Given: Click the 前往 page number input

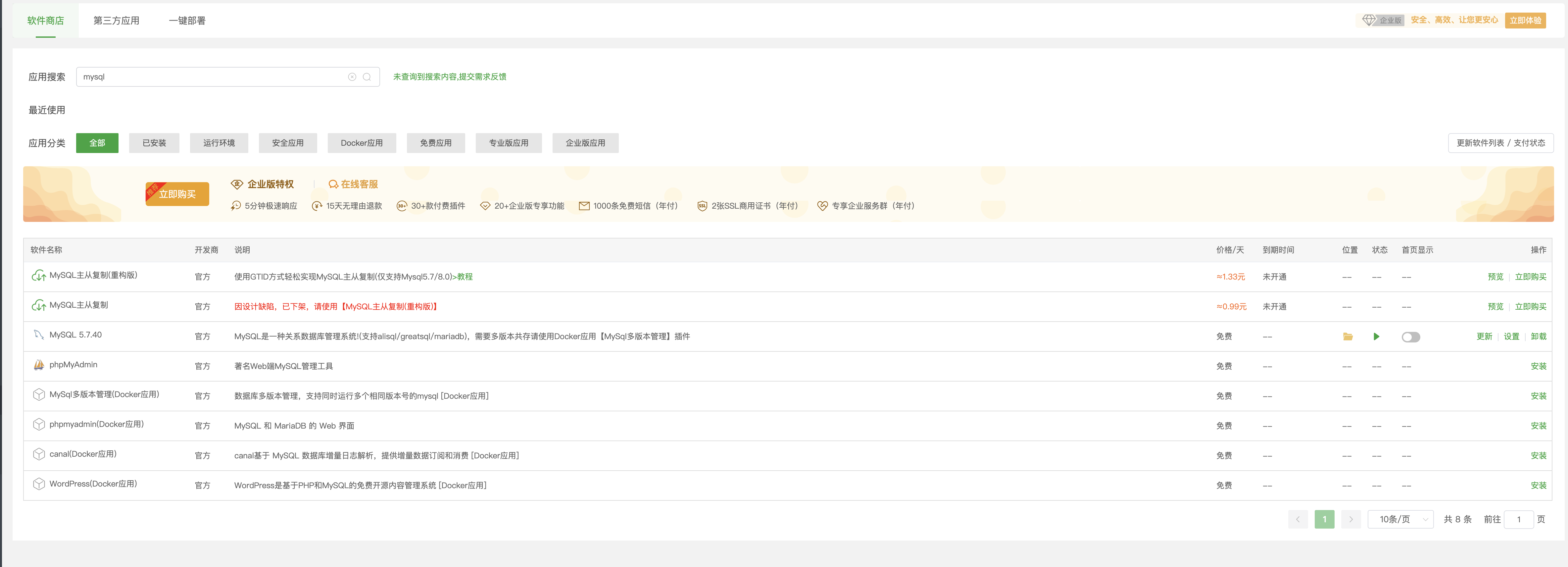Looking at the screenshot, I should 1518,520.
